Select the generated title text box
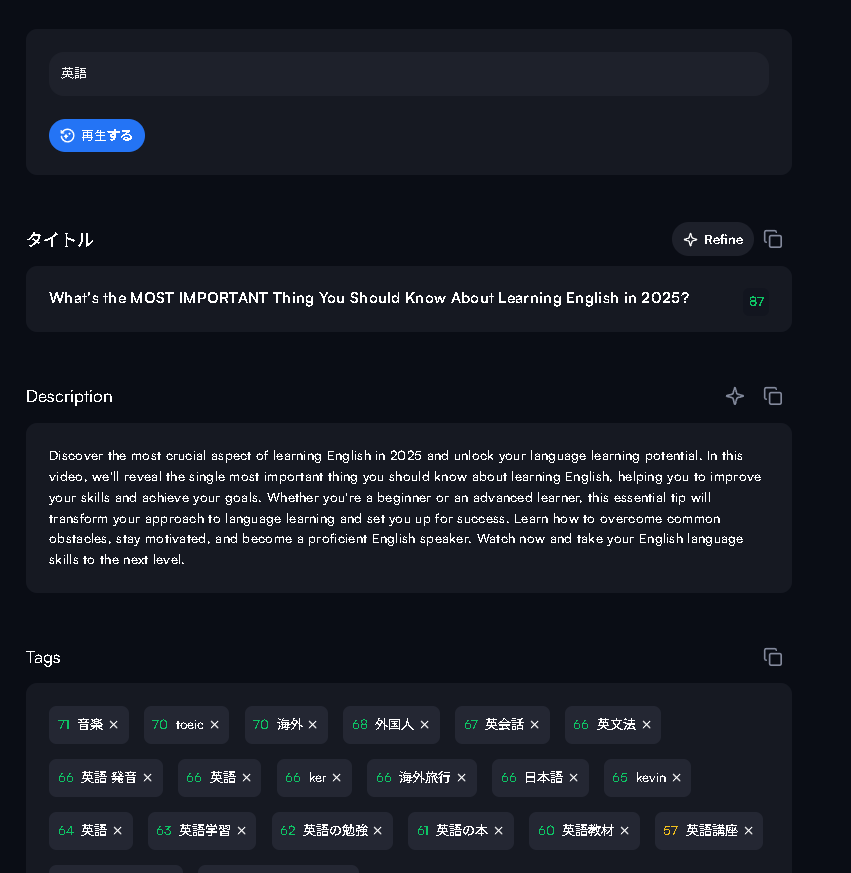 (x=390, y=299)
